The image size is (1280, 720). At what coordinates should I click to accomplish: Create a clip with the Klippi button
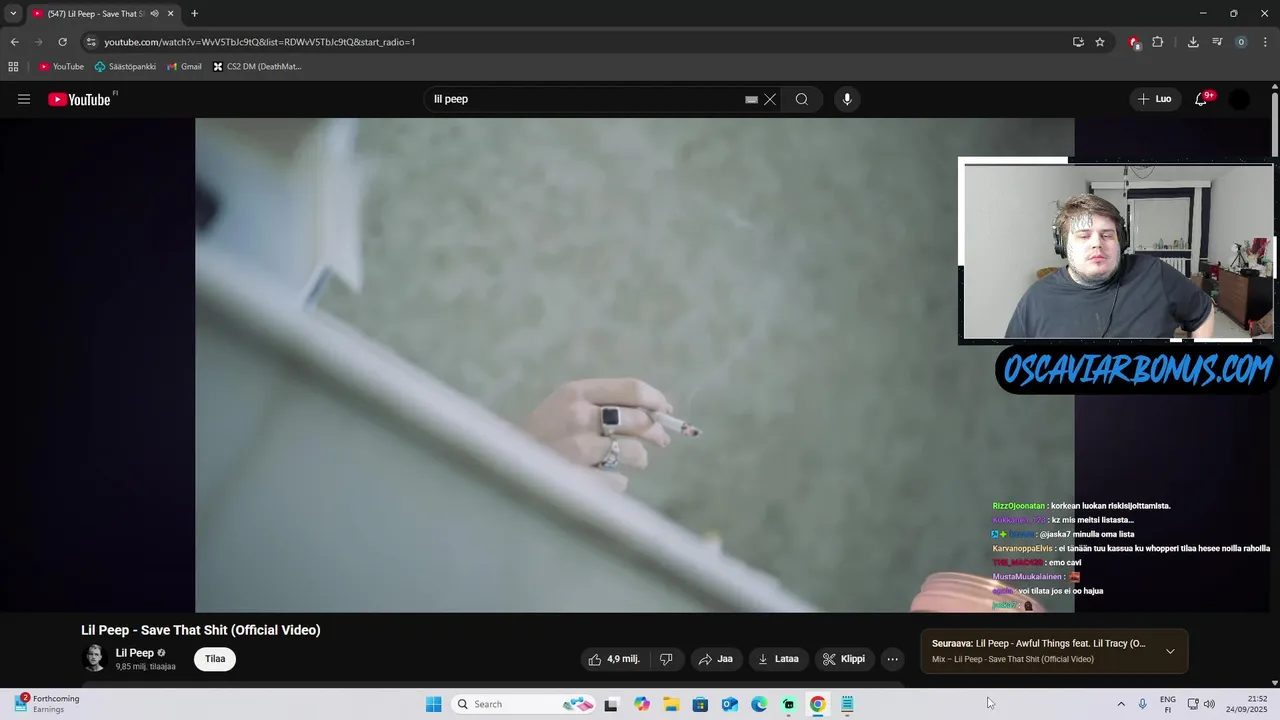pyautogui.click(x=844, y=659)
